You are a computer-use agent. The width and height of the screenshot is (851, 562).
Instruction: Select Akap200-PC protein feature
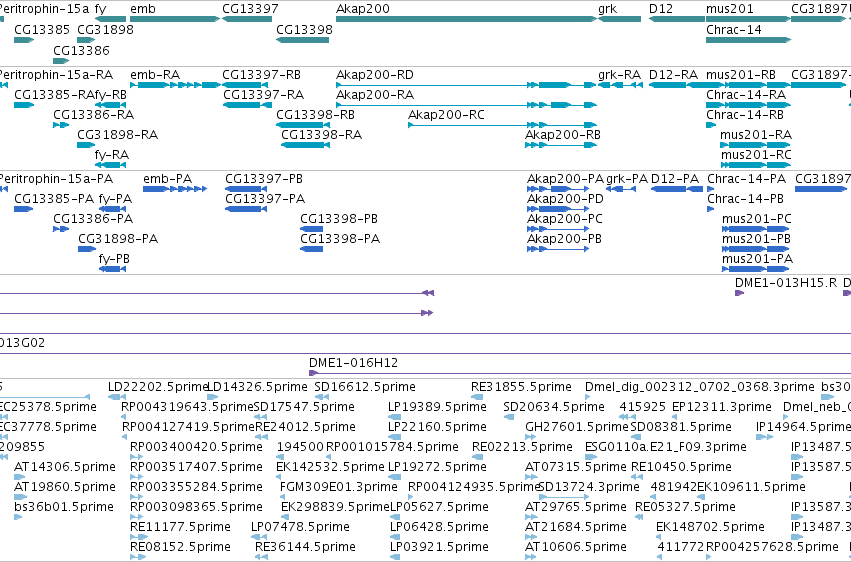558,229
